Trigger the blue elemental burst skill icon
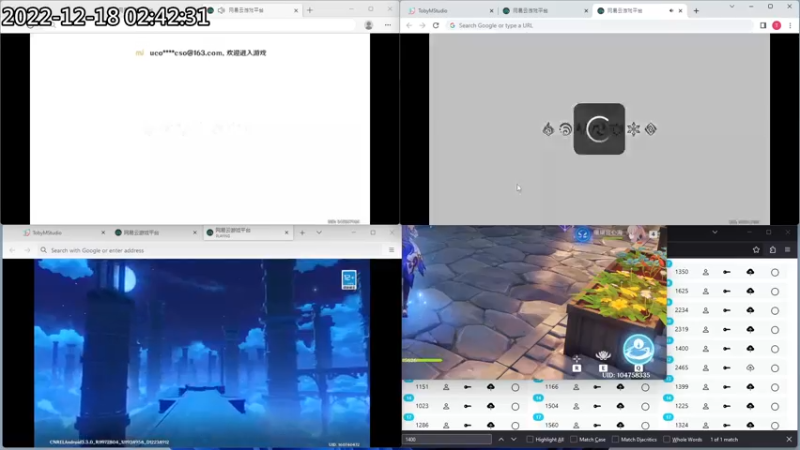The image size is (800, 450). 638,349
